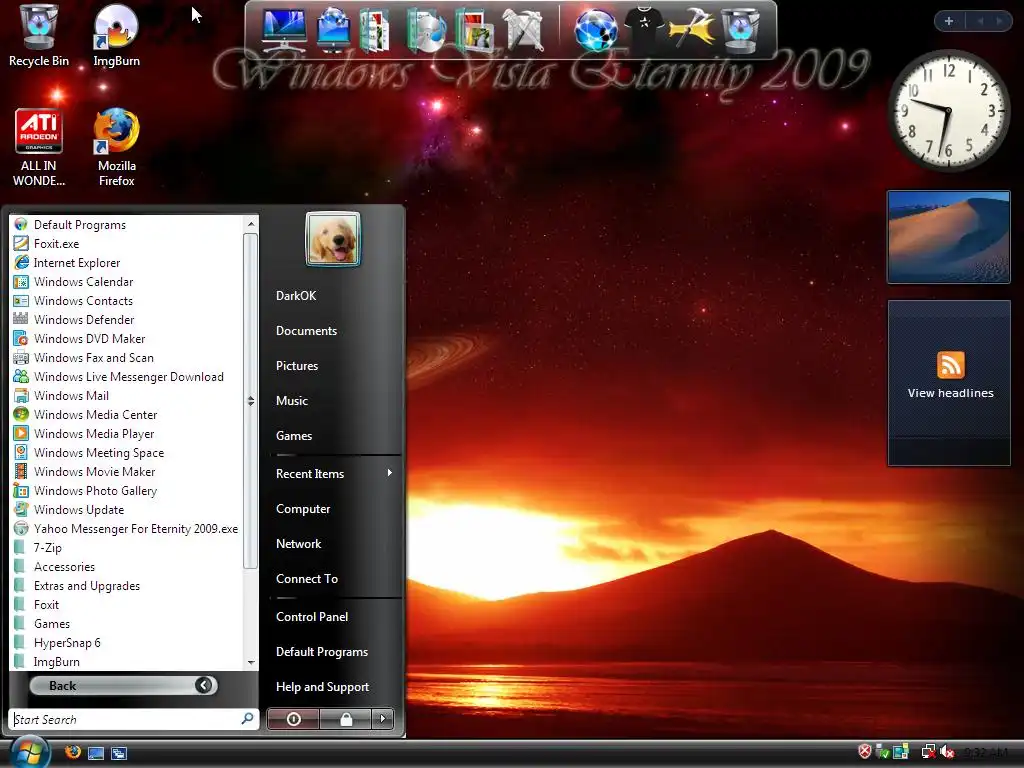Screen dimensions: 1024x768
Task: Launch Foxit.exe from programs list
Action: tap(127, 244)
